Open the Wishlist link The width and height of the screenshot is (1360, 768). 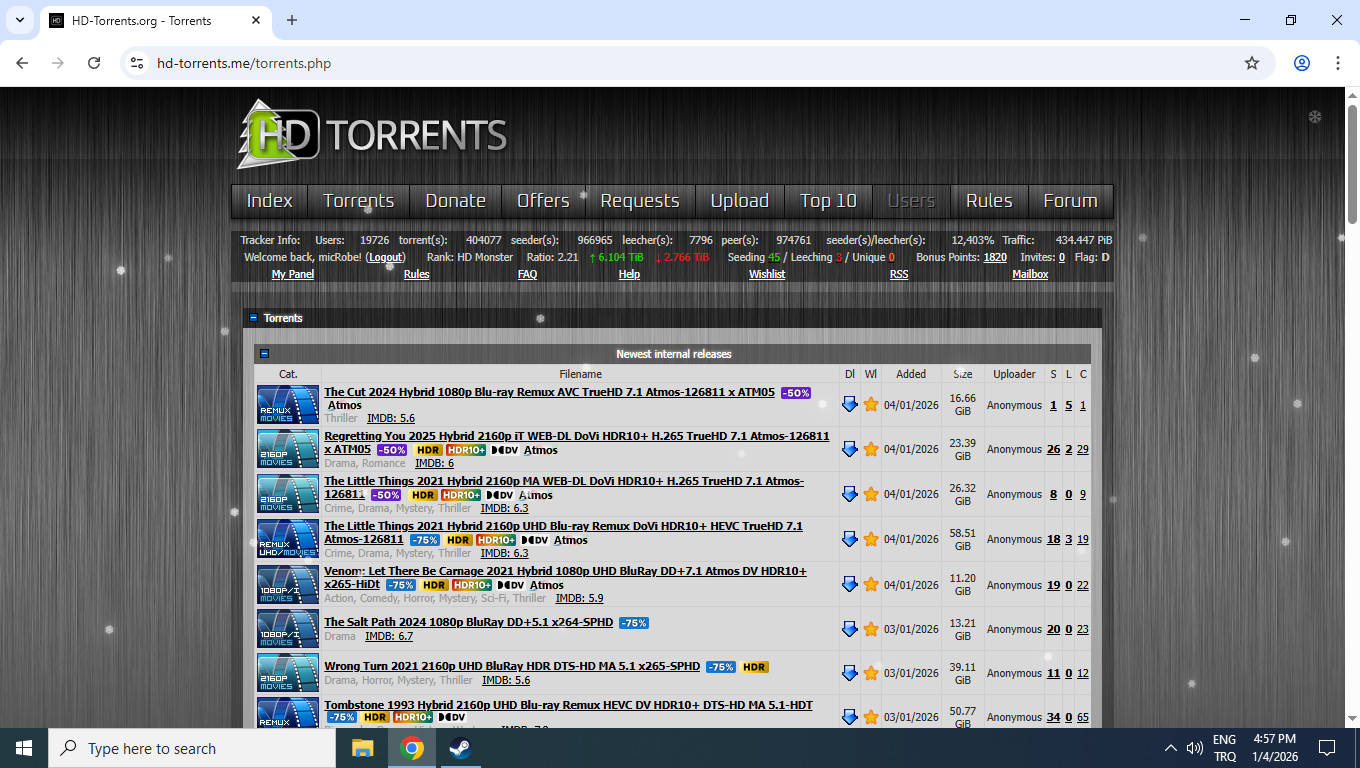click(767, 274)
